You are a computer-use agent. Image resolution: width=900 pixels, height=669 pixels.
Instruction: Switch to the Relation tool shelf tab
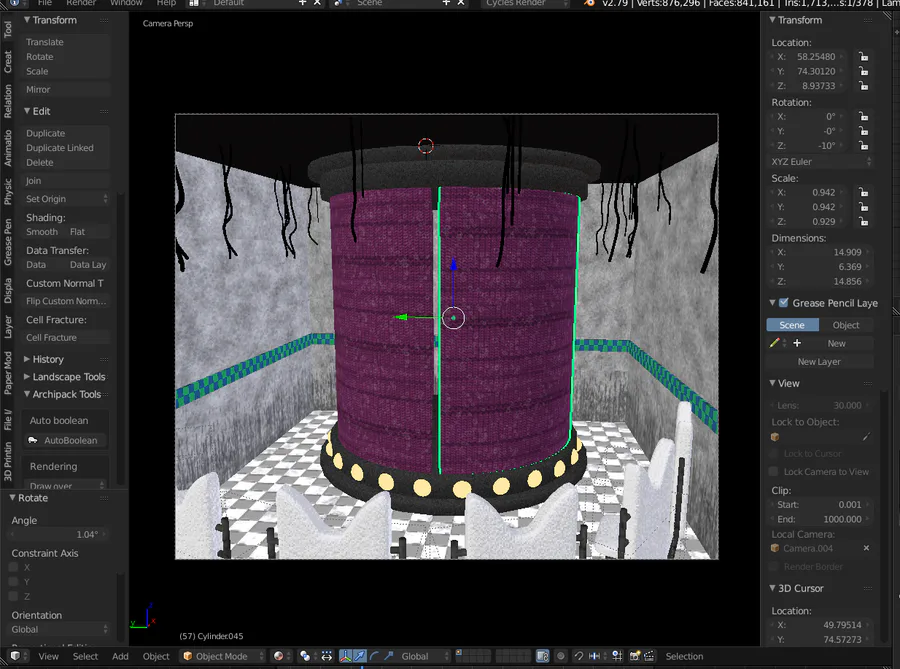click(7, 101)
